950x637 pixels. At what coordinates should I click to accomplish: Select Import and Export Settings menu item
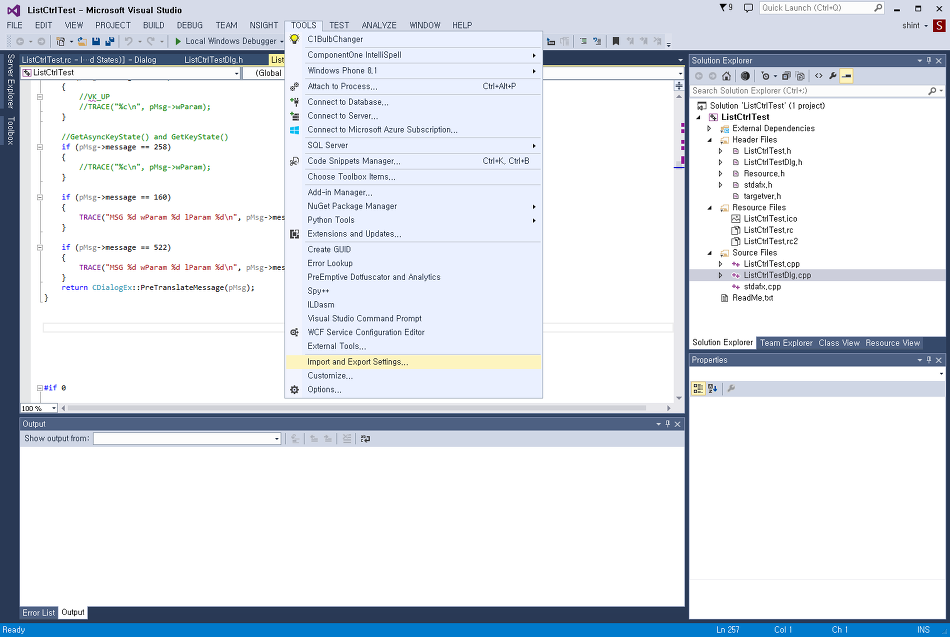pyautogui.click(x=357, y=362)
